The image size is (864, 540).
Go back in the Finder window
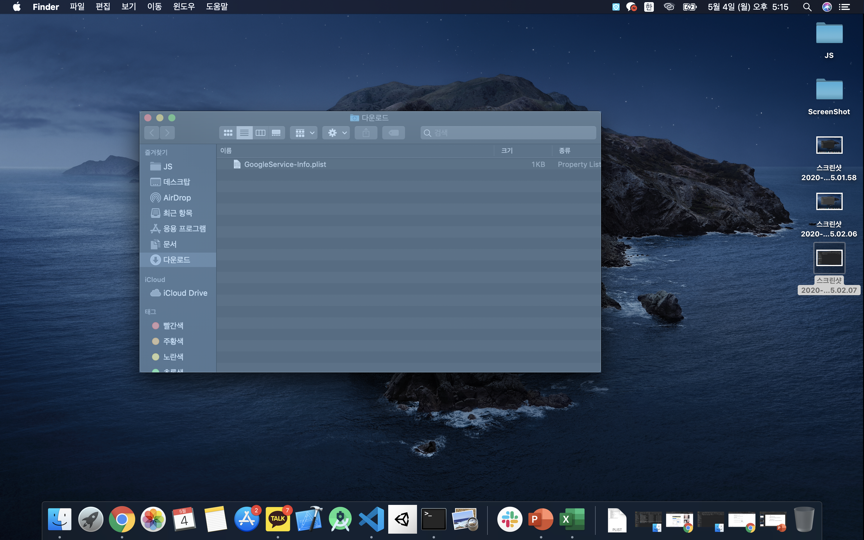pyautogui.click(x=152, y=133)
